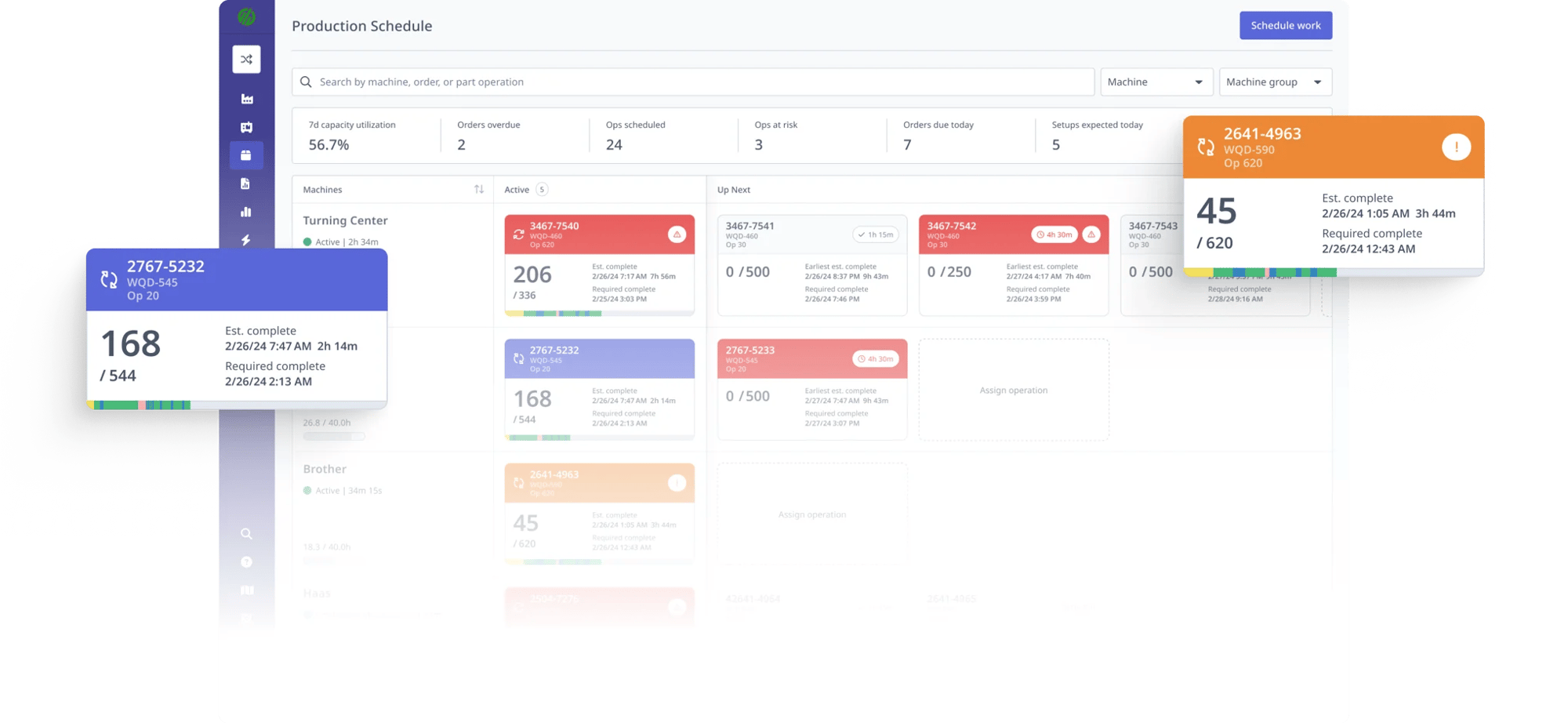Click the Assign operation slot after 2767-5233
The image size is (1568, 723).
[x=1014, y=390]
